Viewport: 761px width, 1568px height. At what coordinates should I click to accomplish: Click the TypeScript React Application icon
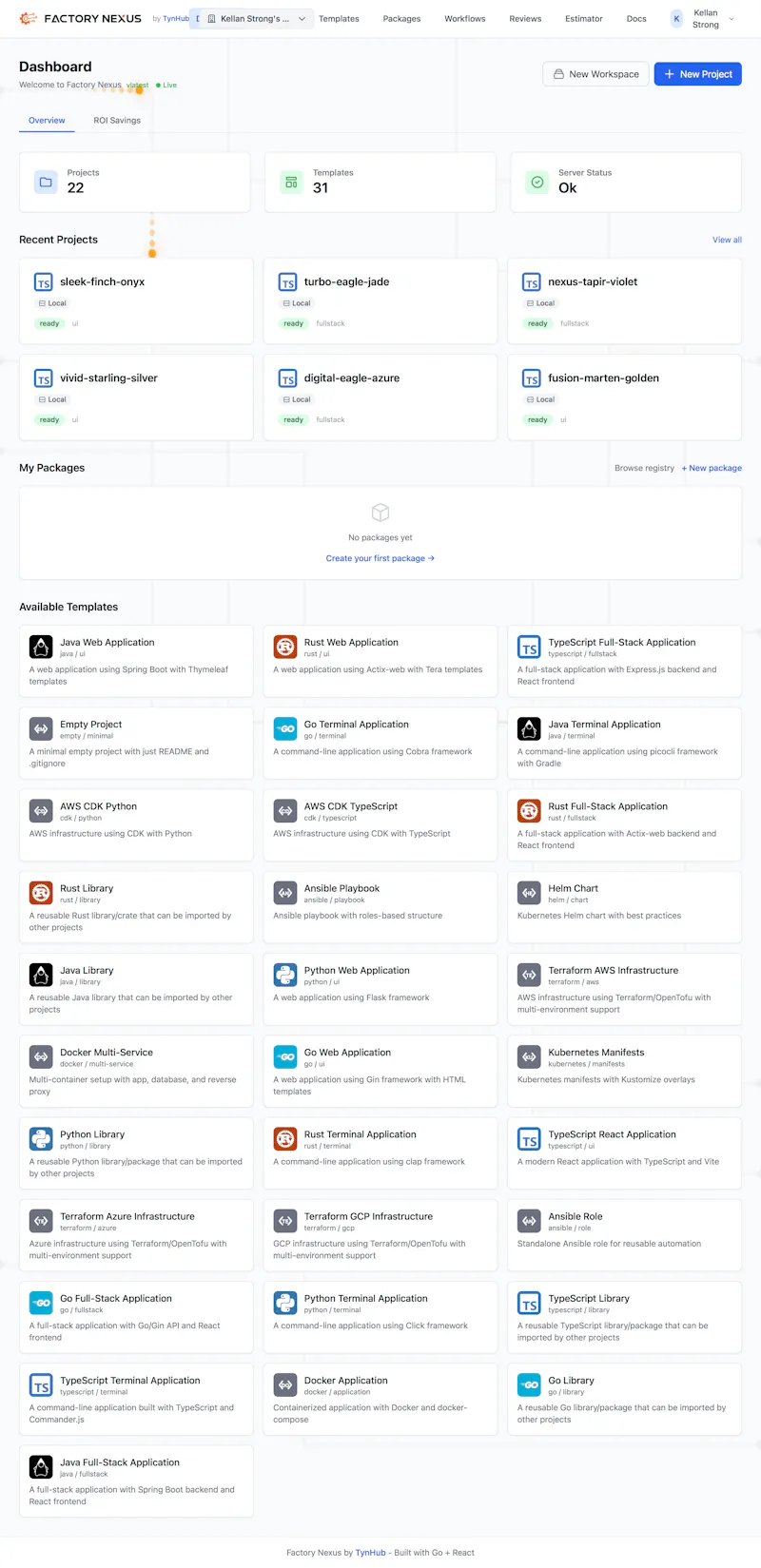[x=529, y=1139]
